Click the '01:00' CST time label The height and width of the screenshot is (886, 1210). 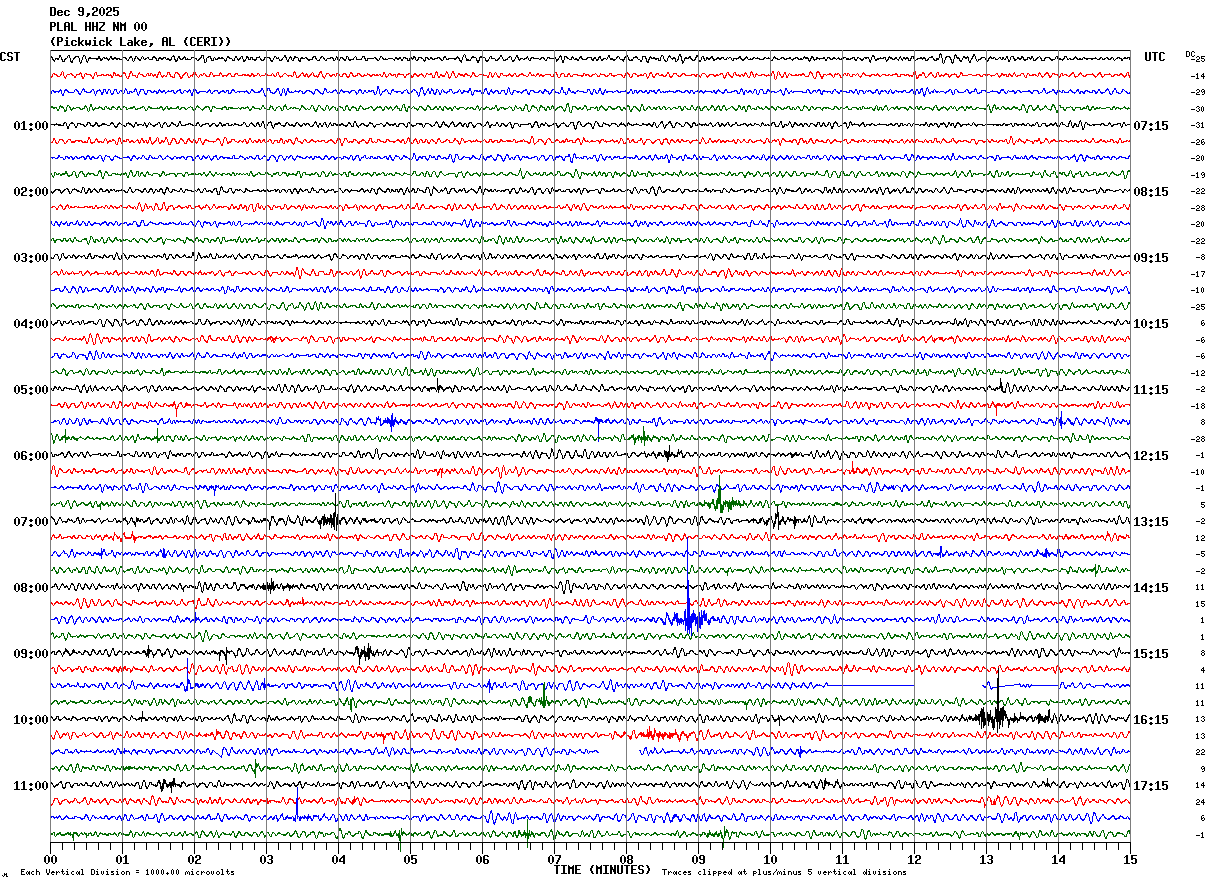coord(31,126)
